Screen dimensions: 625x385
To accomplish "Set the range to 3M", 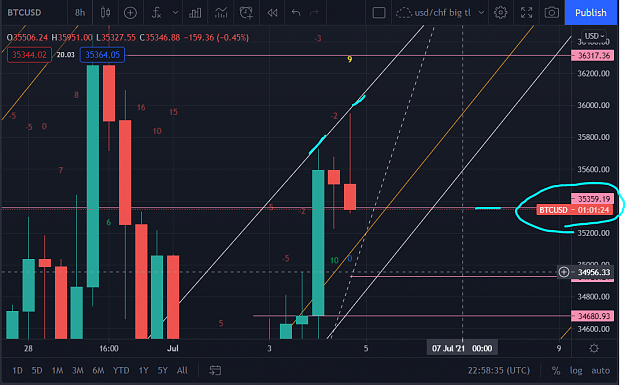I will point(78,371).
